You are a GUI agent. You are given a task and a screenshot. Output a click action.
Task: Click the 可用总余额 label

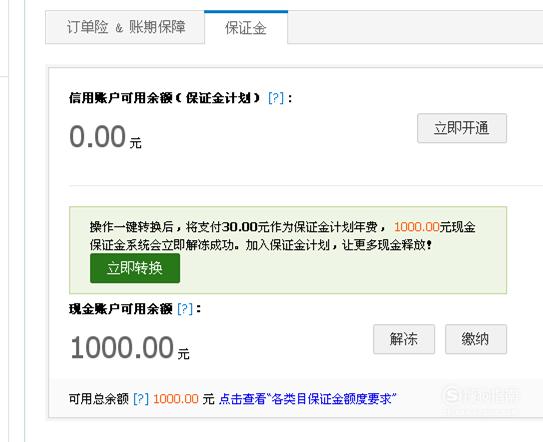coord(99,399)
